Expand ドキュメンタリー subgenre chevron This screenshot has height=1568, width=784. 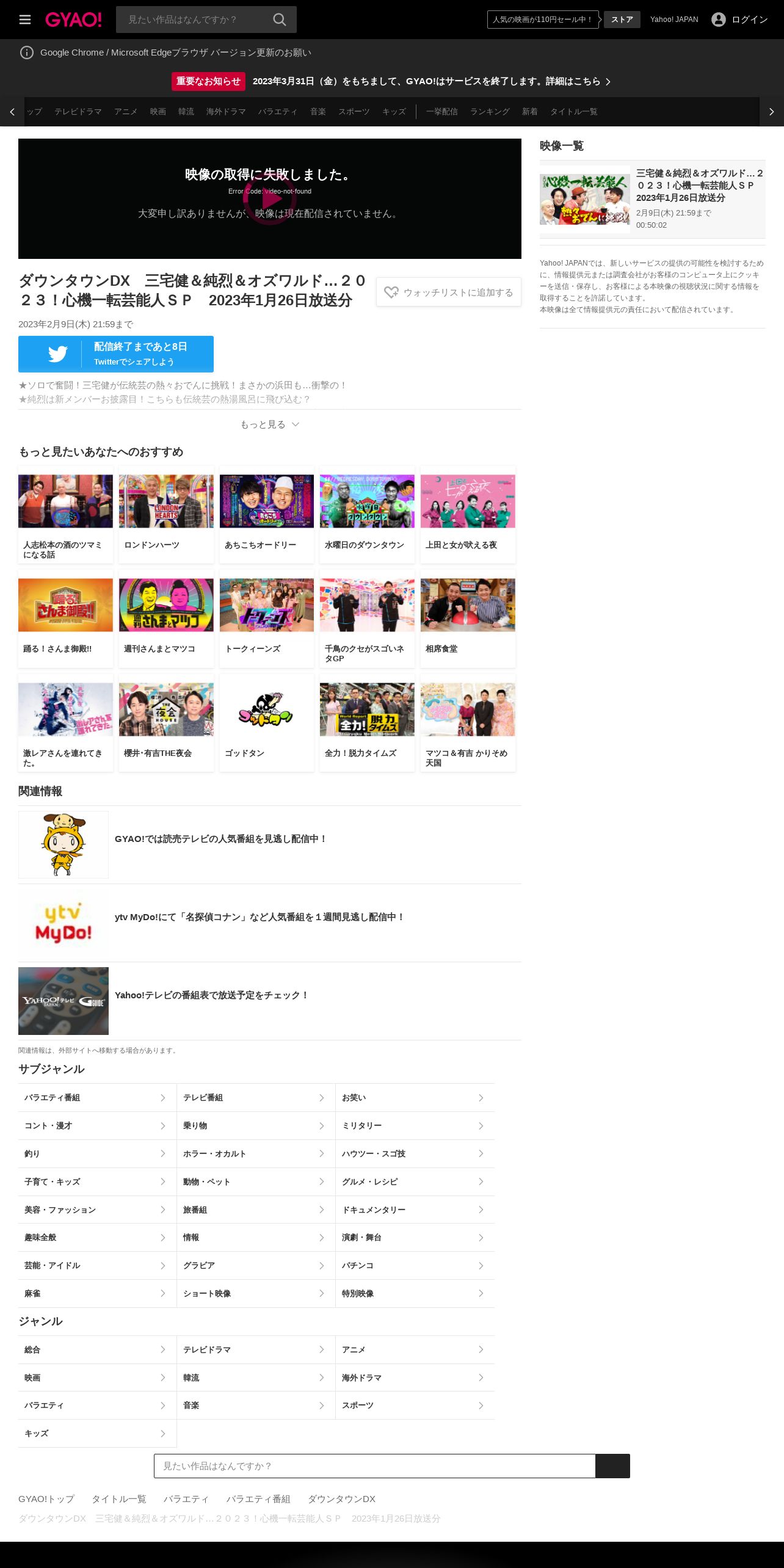tap(481, 1210)
